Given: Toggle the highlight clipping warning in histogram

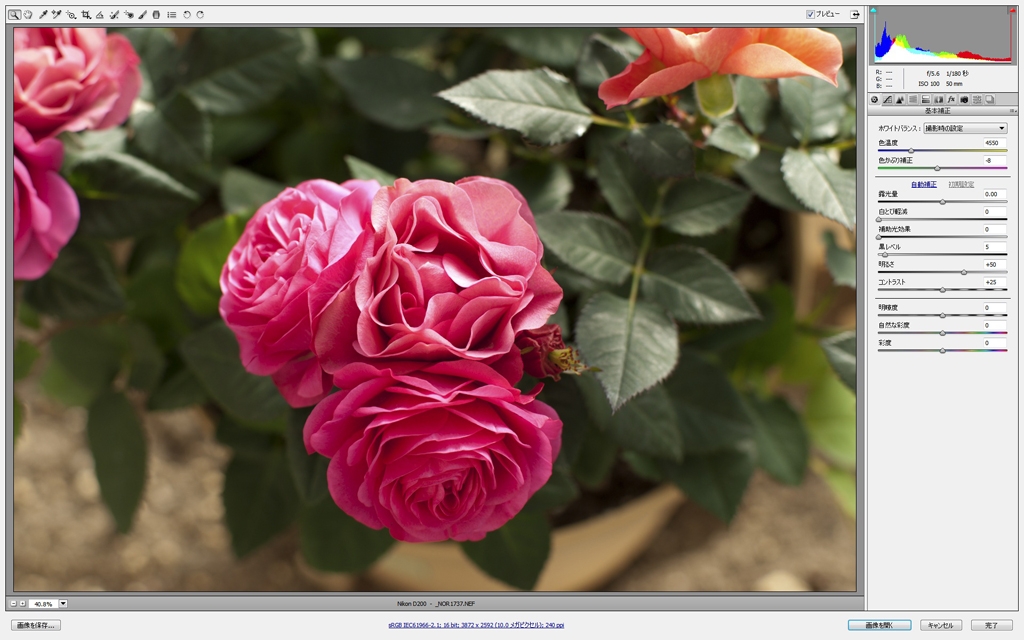Looking at the screenshot, I should [x=1011, y=11].
